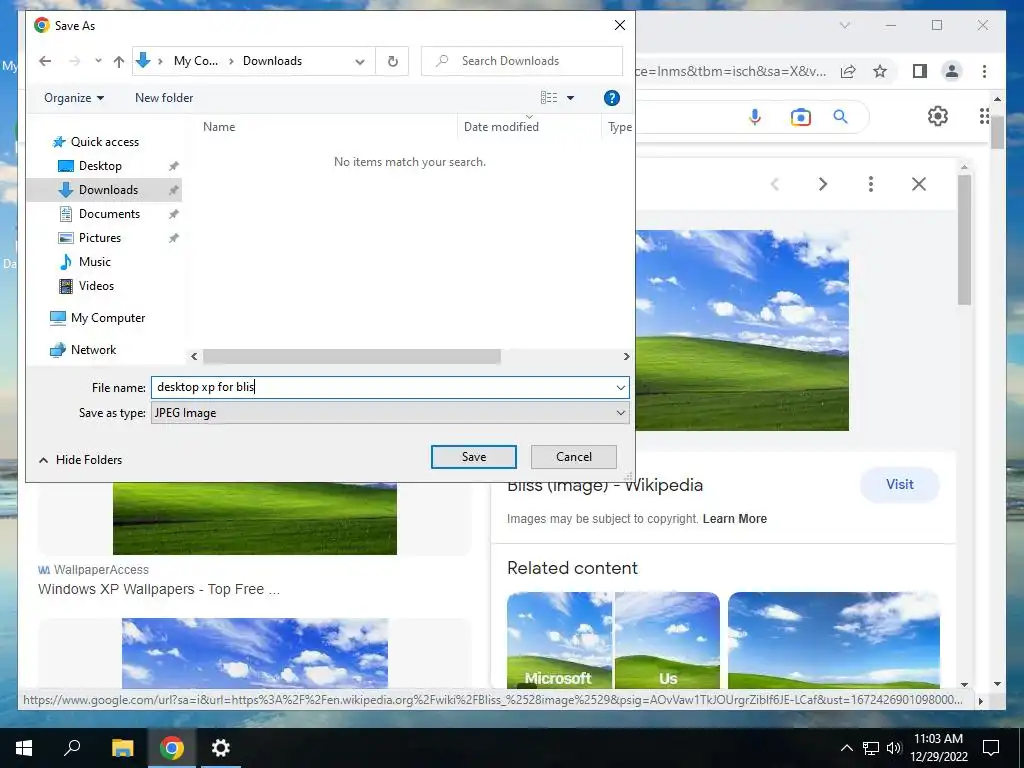The height and width of the screenshot is (768, 1024).
Task: Click the file list horizontal scrollbar
Action: 352,357
